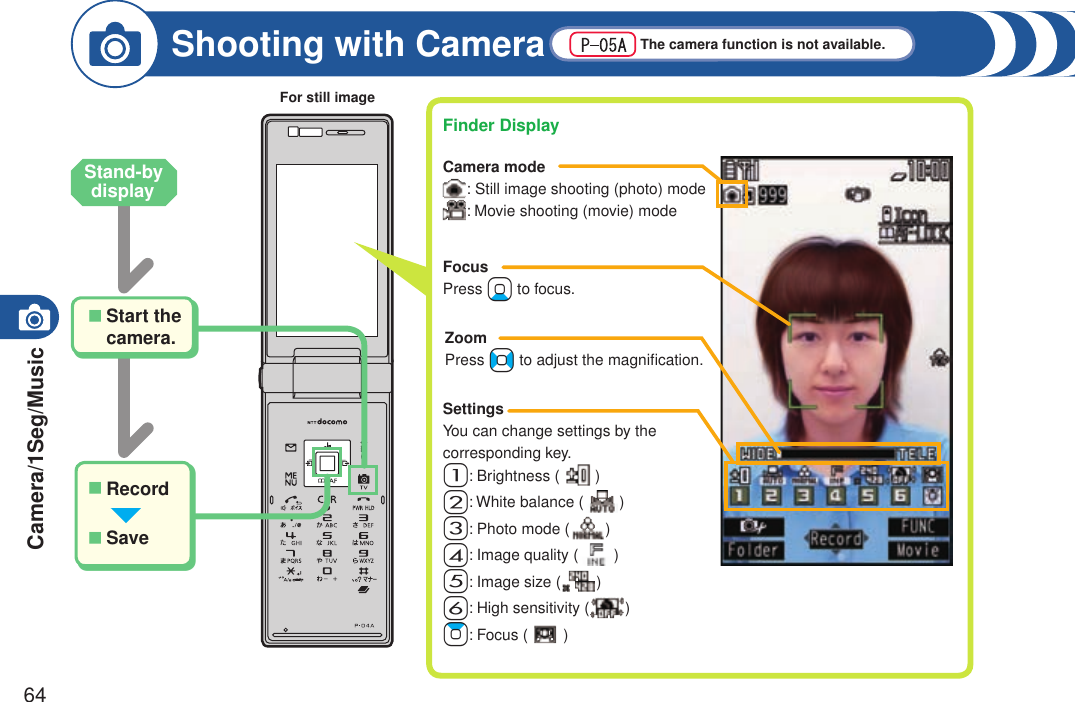Click the FUNC softkey in the finder
Screen dimensions: 1075x702
(918, 526)
